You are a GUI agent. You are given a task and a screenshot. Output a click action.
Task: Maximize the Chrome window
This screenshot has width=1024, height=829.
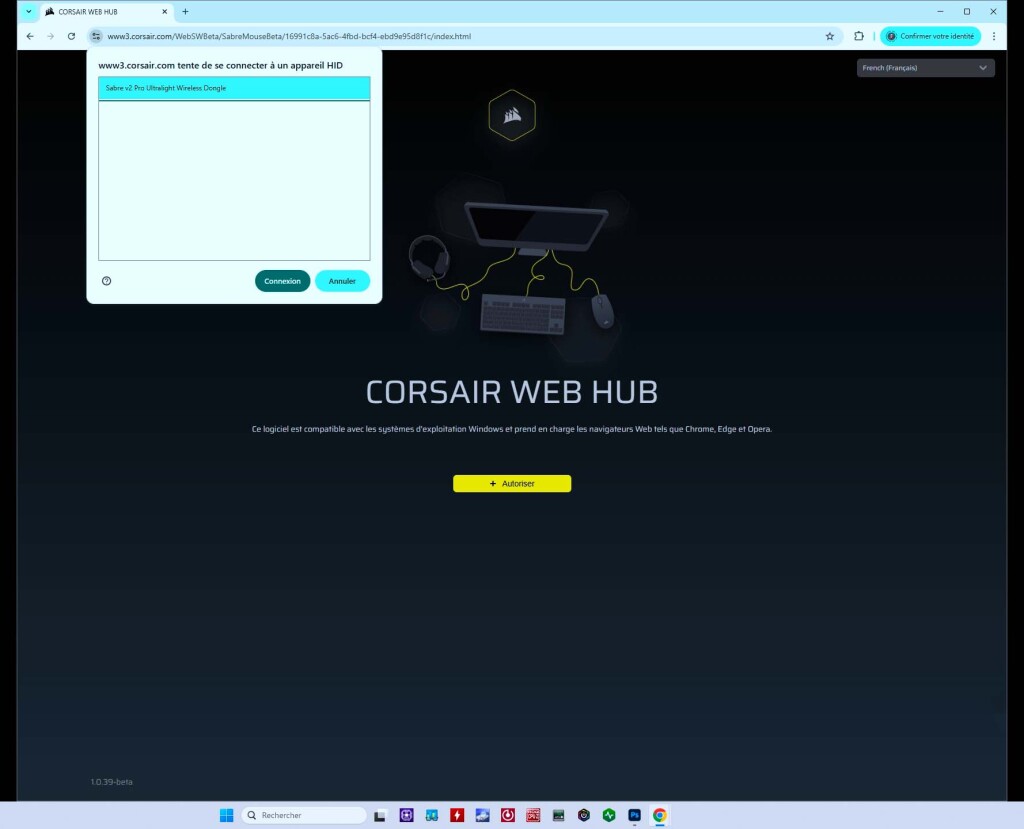click(x=967, y=12)
